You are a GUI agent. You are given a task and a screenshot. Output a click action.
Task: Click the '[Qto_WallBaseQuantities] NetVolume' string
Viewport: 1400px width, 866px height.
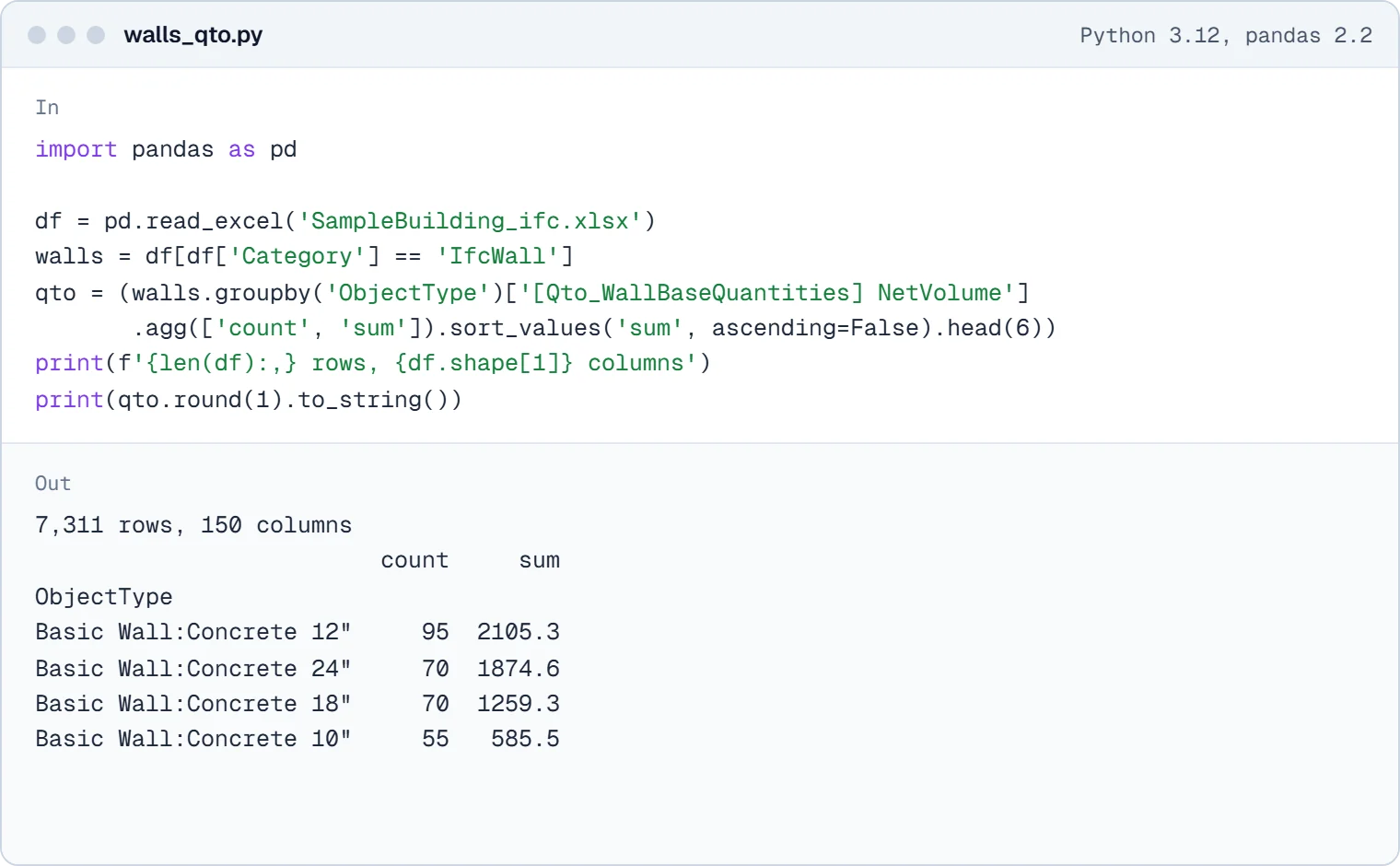[x=767, y=293]
